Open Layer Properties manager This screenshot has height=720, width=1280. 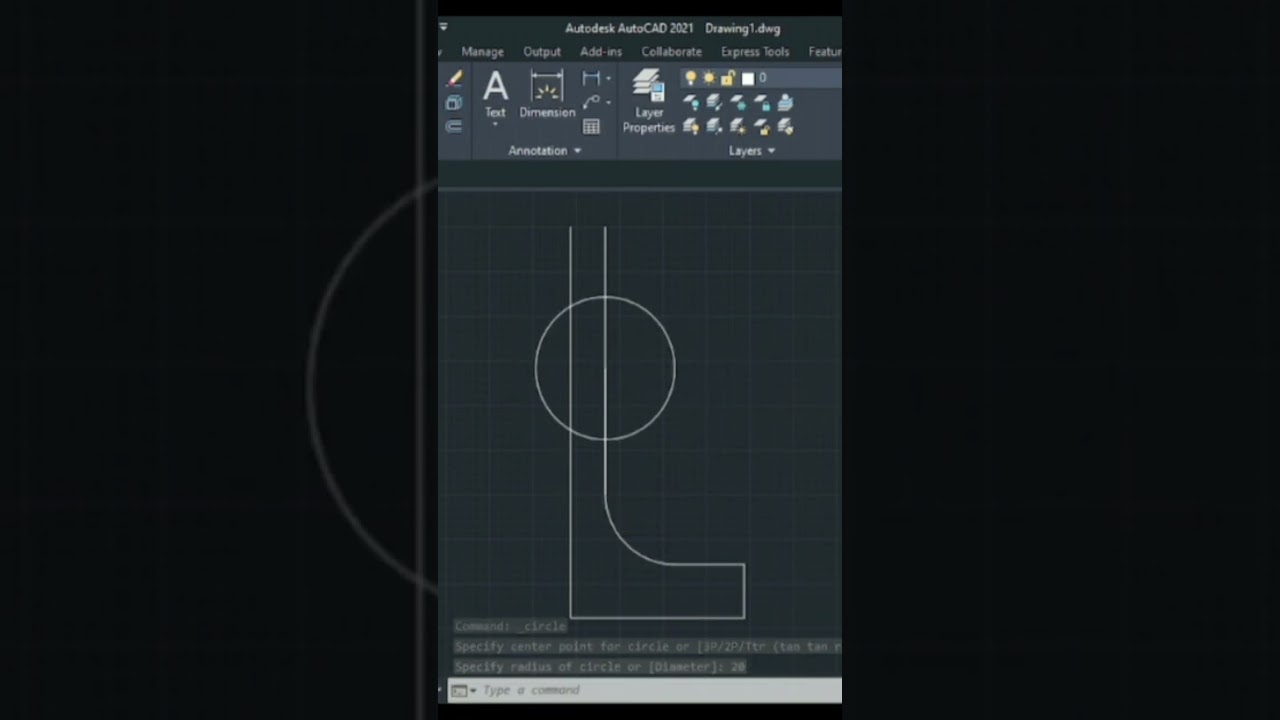[x=649, y=101]
